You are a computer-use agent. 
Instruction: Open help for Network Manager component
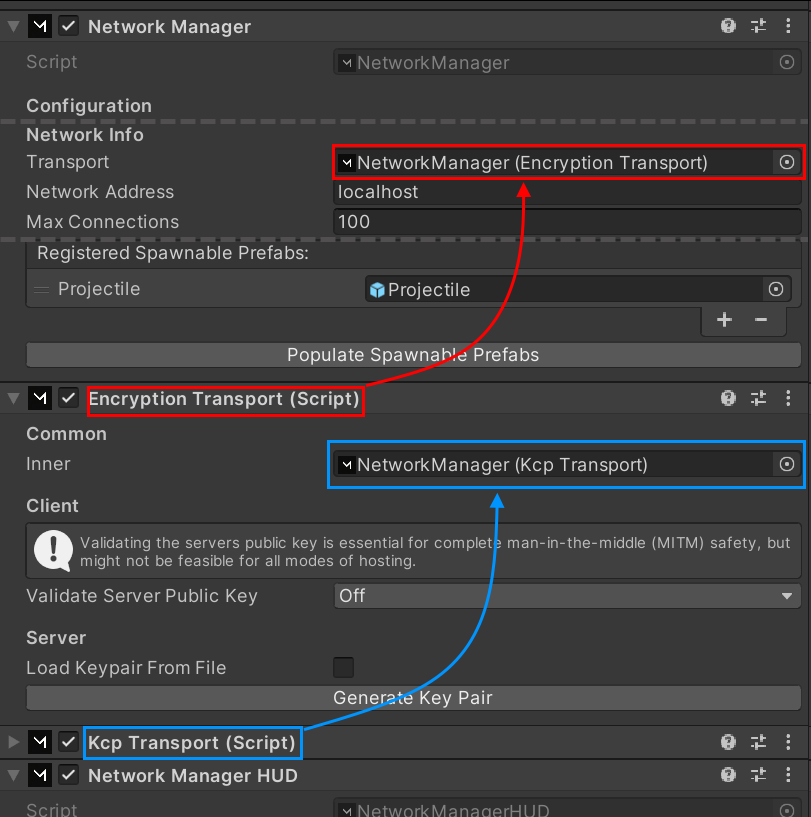[x=729, y=27]
